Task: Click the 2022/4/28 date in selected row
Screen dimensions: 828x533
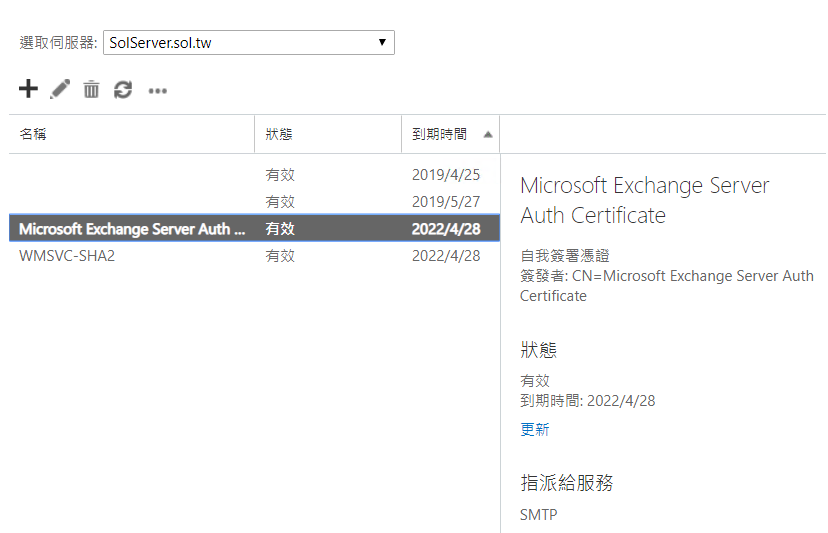Action: point(446,229)
